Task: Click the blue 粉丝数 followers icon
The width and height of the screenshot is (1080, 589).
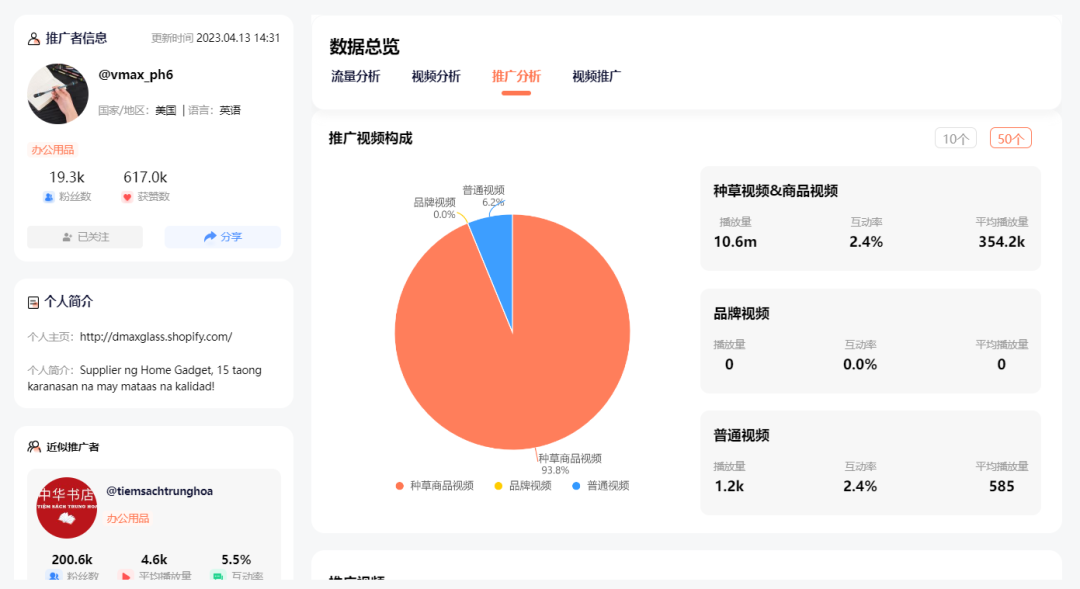Action: pyautogui.click(x=49, y=197)
